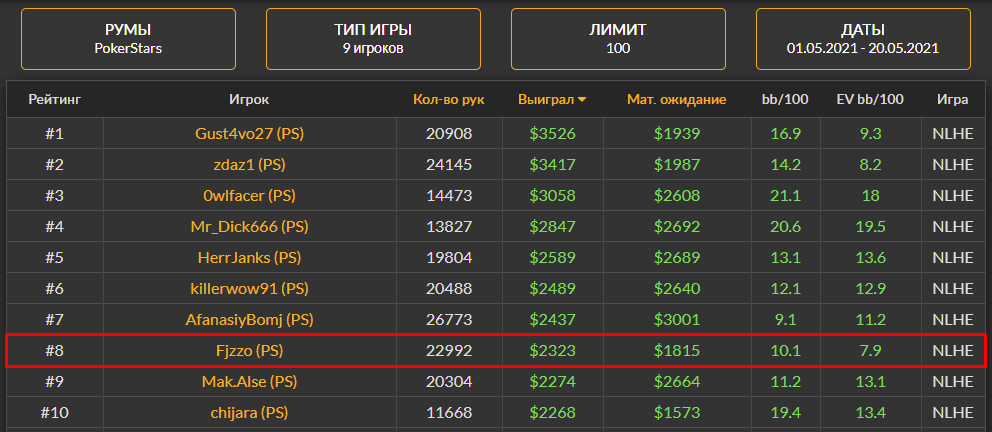Viewport: 992px width, 432px height.
Task: Click expectation value $1573
Action: [x=677, y=412]
